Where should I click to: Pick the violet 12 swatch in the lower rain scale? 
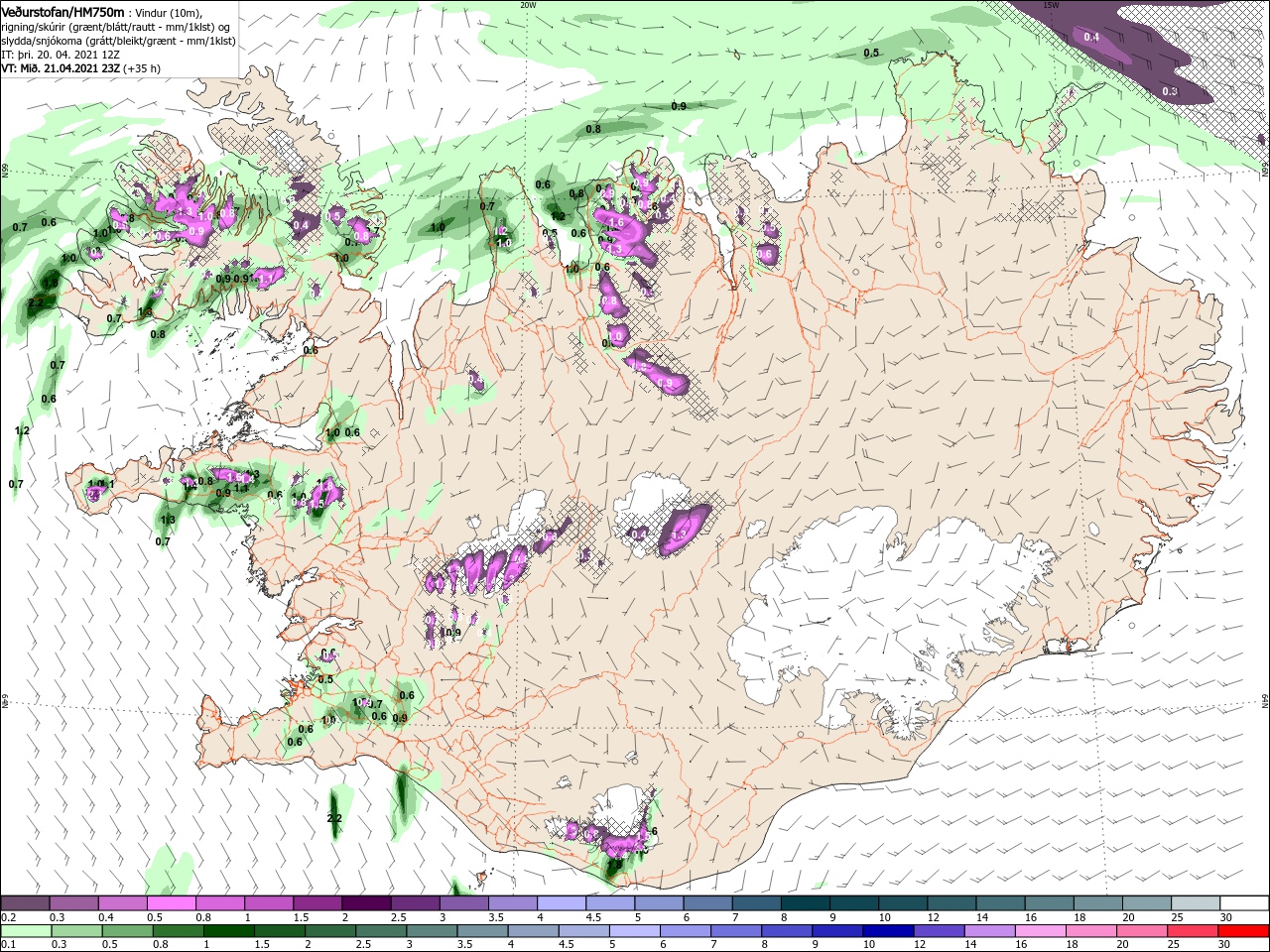pos(940,931)
